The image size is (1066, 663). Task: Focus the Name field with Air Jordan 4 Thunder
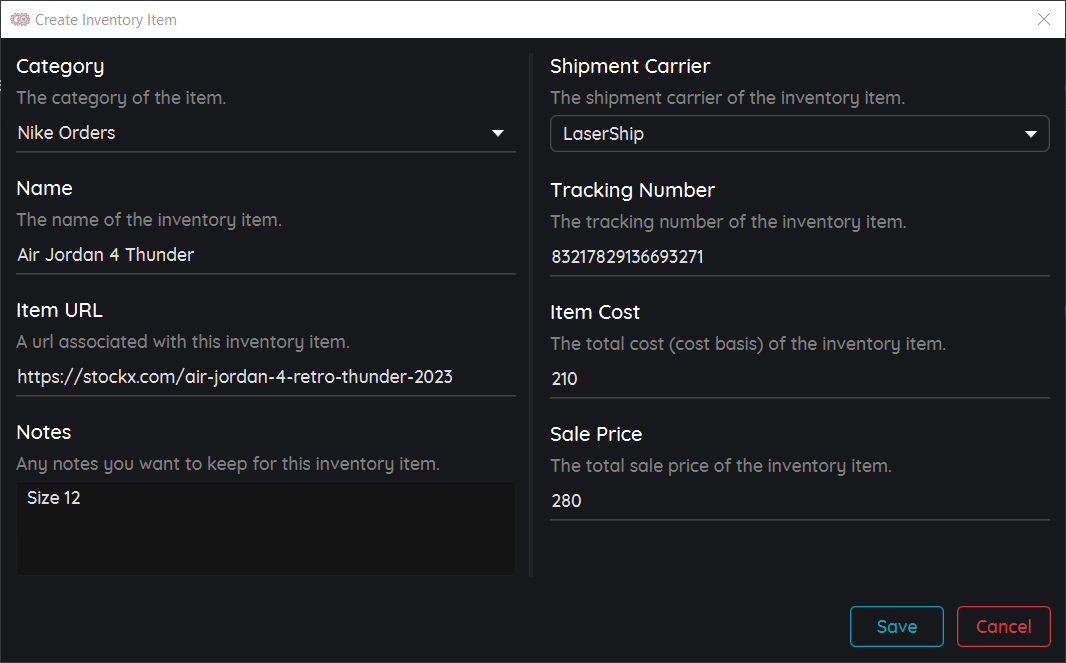tap(265, 255)
